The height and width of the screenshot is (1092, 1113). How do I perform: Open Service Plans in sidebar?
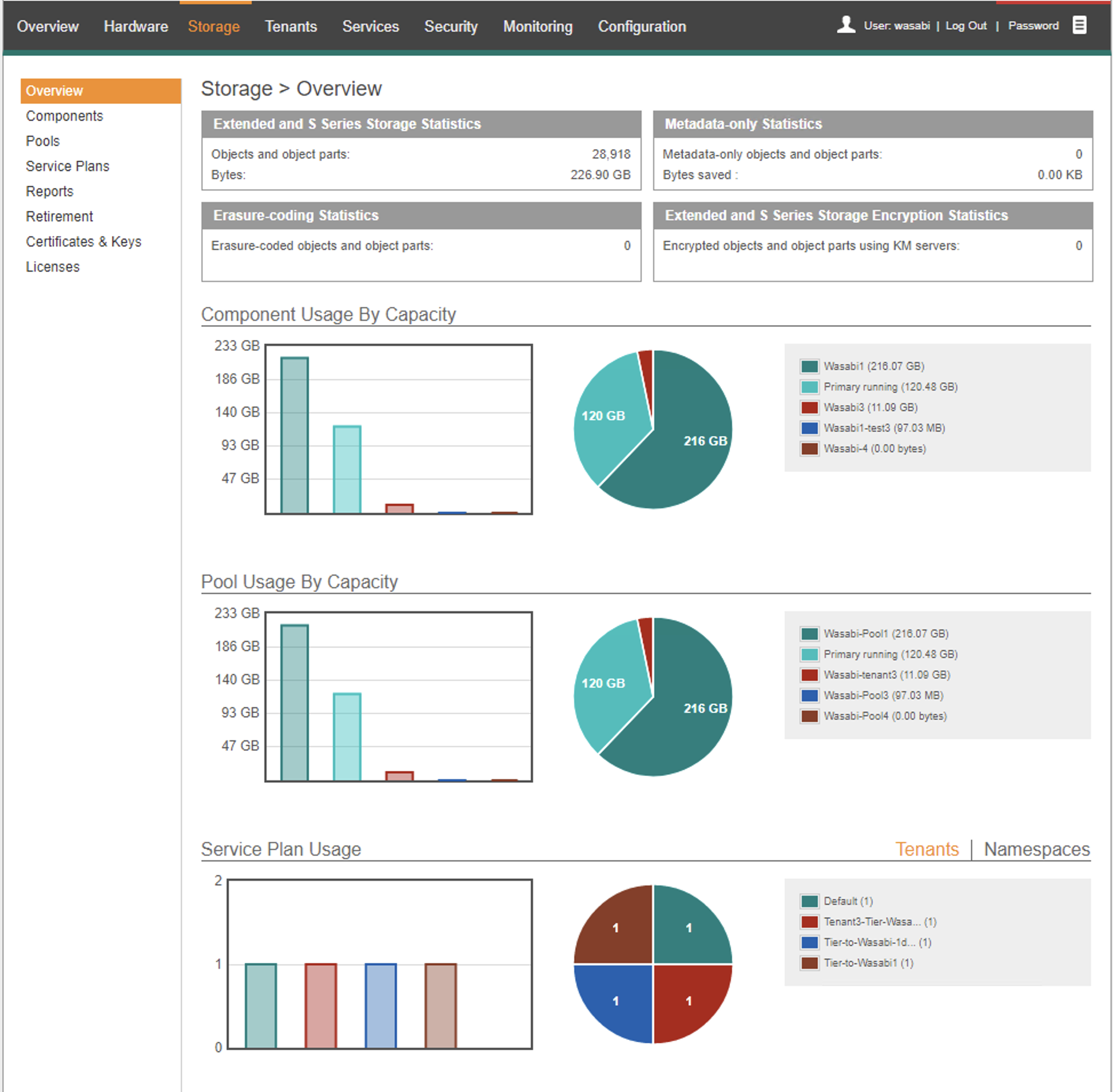67,166
